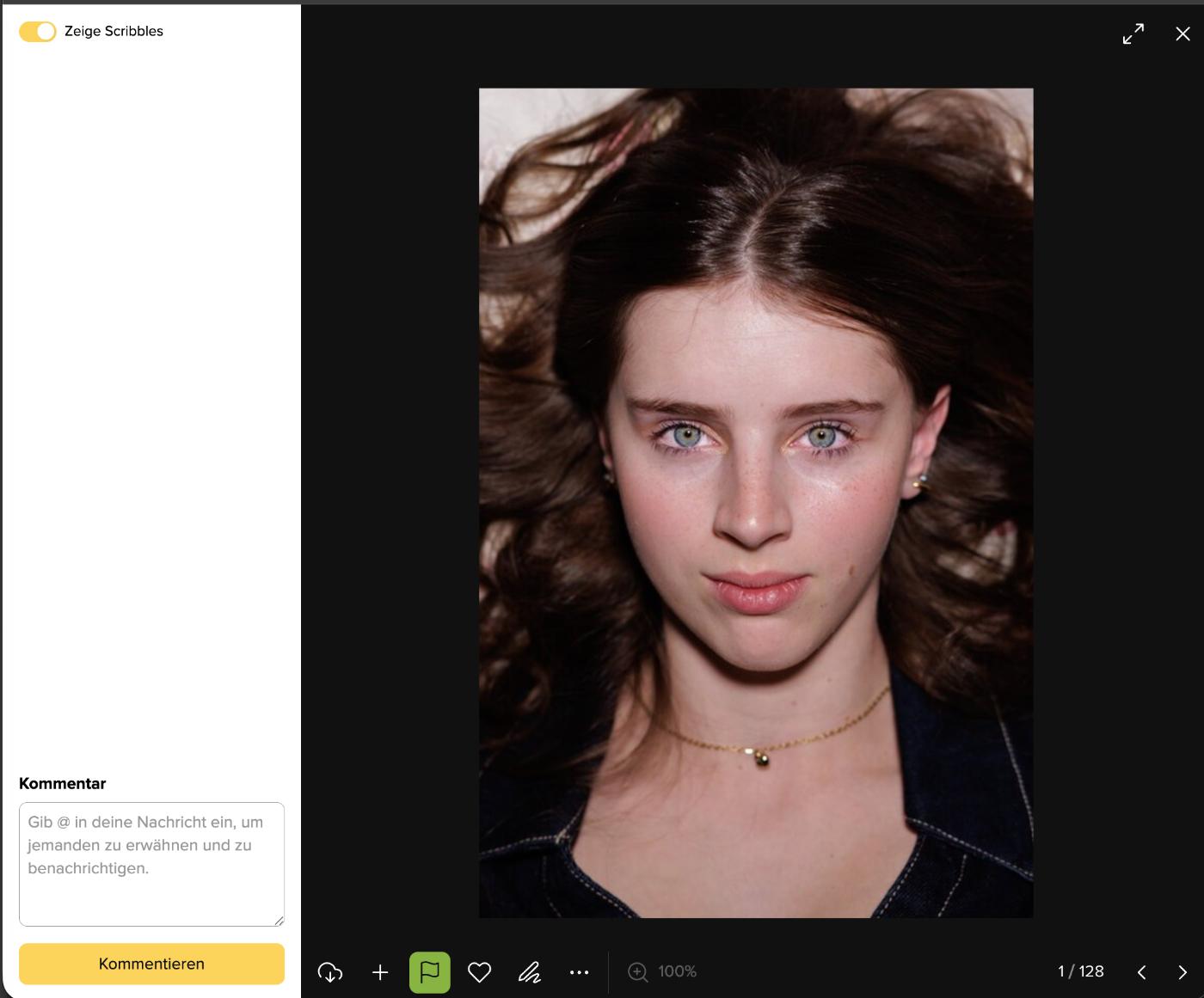Select the scribble pen tool
1204x998 pixels.
pos(530,972)
